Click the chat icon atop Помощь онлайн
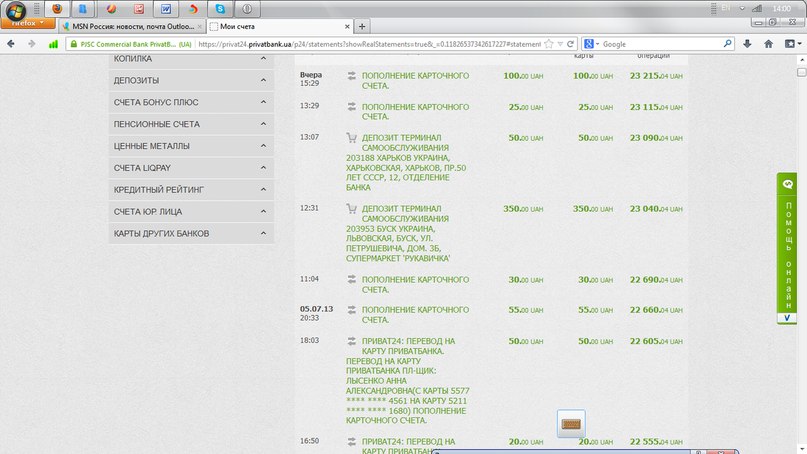807x454 pixels. (x=787, y=184)
